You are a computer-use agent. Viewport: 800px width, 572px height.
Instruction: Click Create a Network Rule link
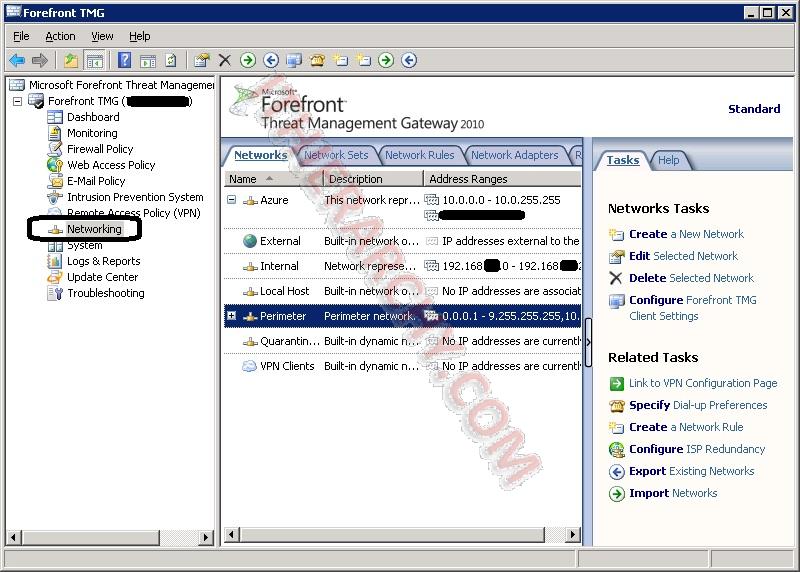click(686, 427)
